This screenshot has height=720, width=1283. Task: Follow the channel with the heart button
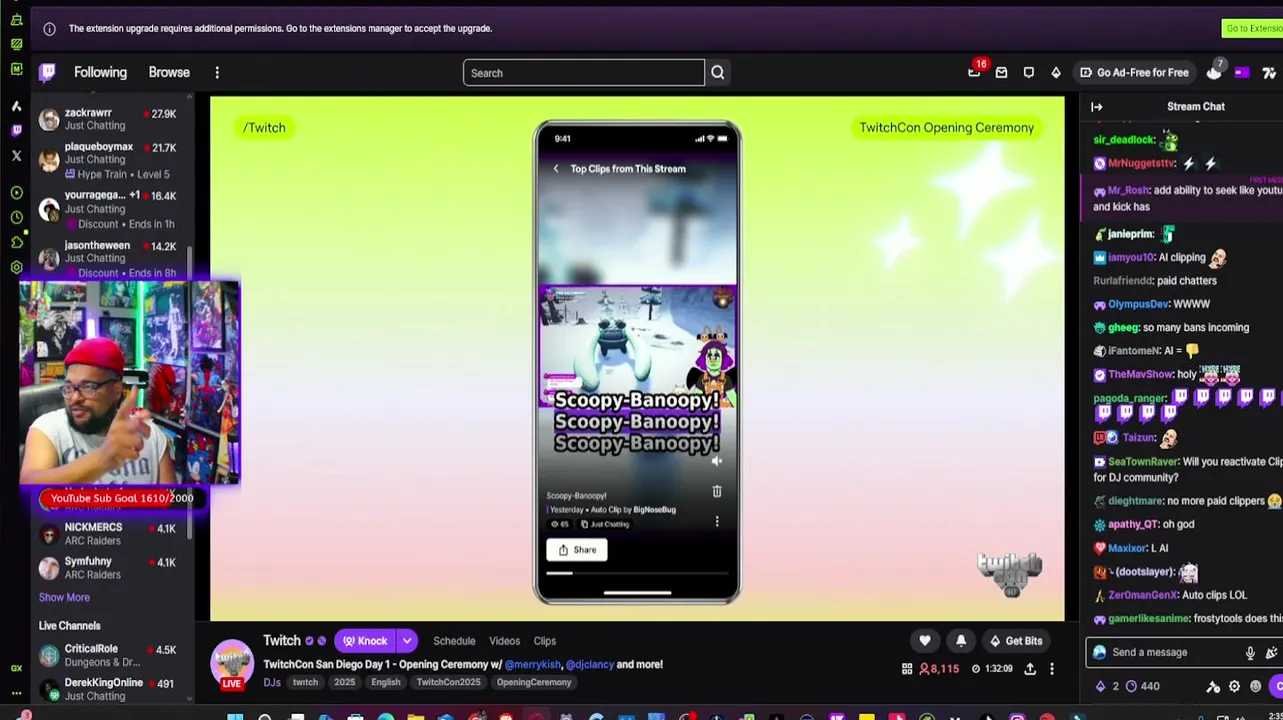point(925,641)
